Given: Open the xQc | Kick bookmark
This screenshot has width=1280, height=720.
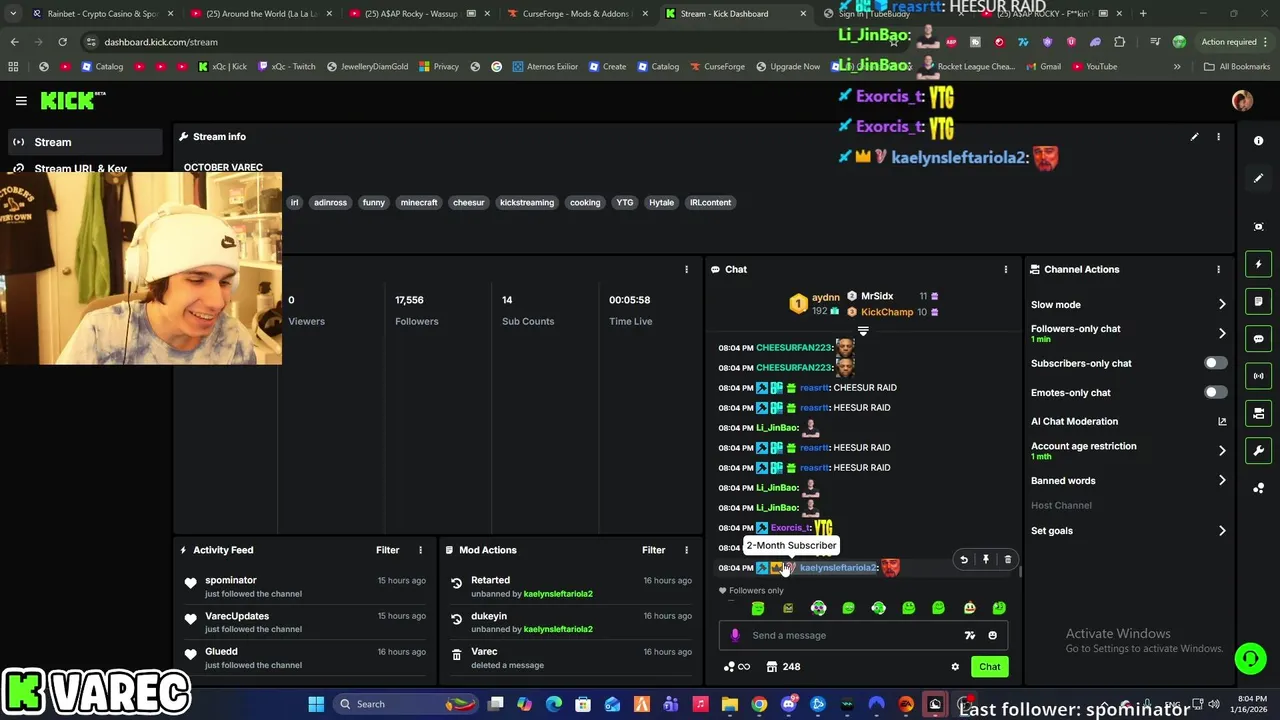Looking at the screenshot, I should pyautogui.click(x=222, y=67).
